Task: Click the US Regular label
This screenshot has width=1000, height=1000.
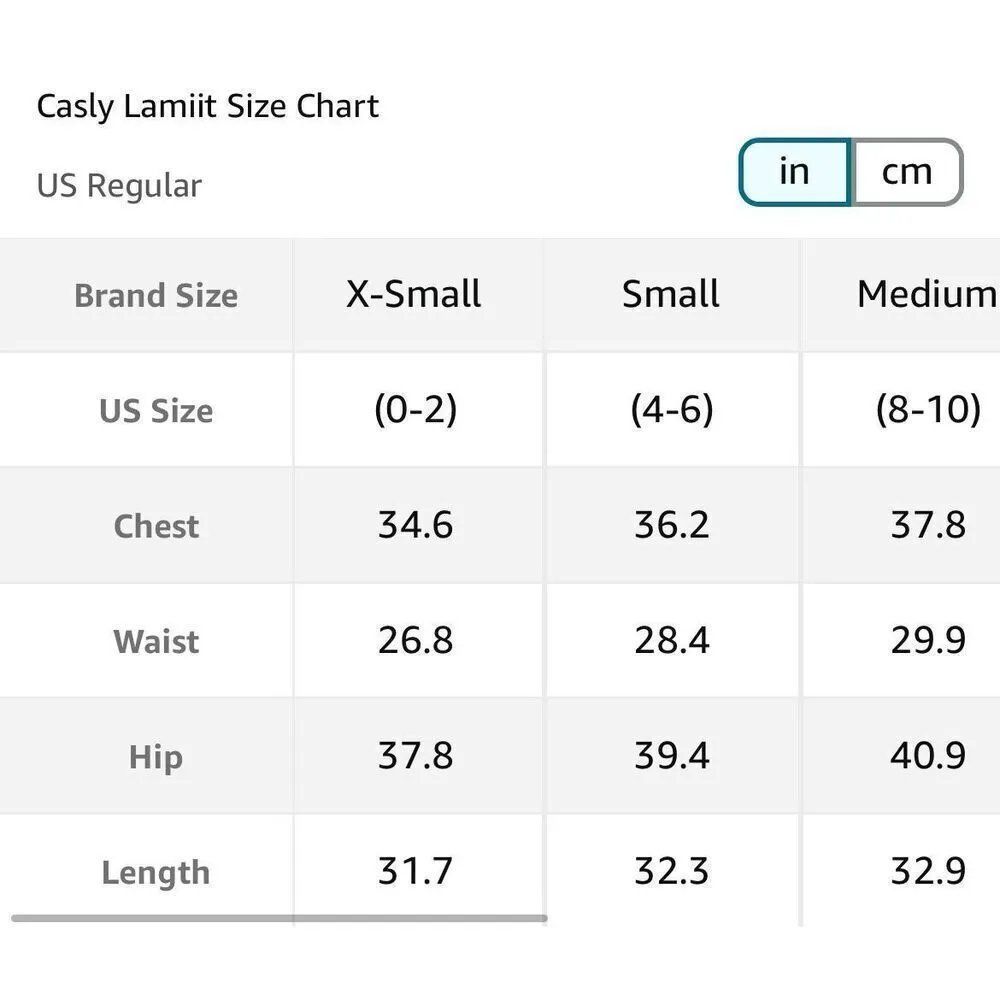Action: pos(119,186)
